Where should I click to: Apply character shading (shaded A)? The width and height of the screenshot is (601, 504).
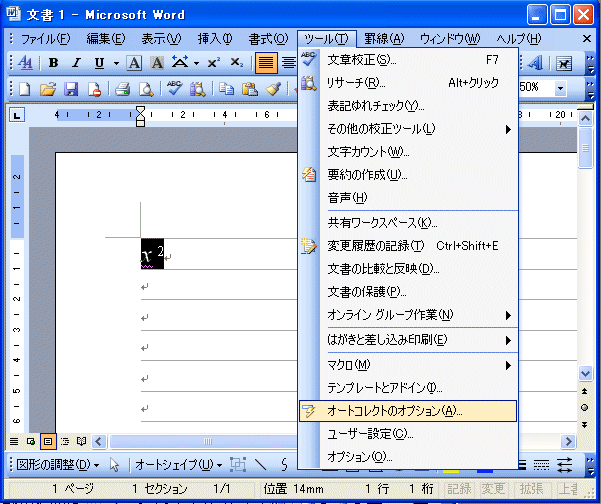tap(157, 62)
